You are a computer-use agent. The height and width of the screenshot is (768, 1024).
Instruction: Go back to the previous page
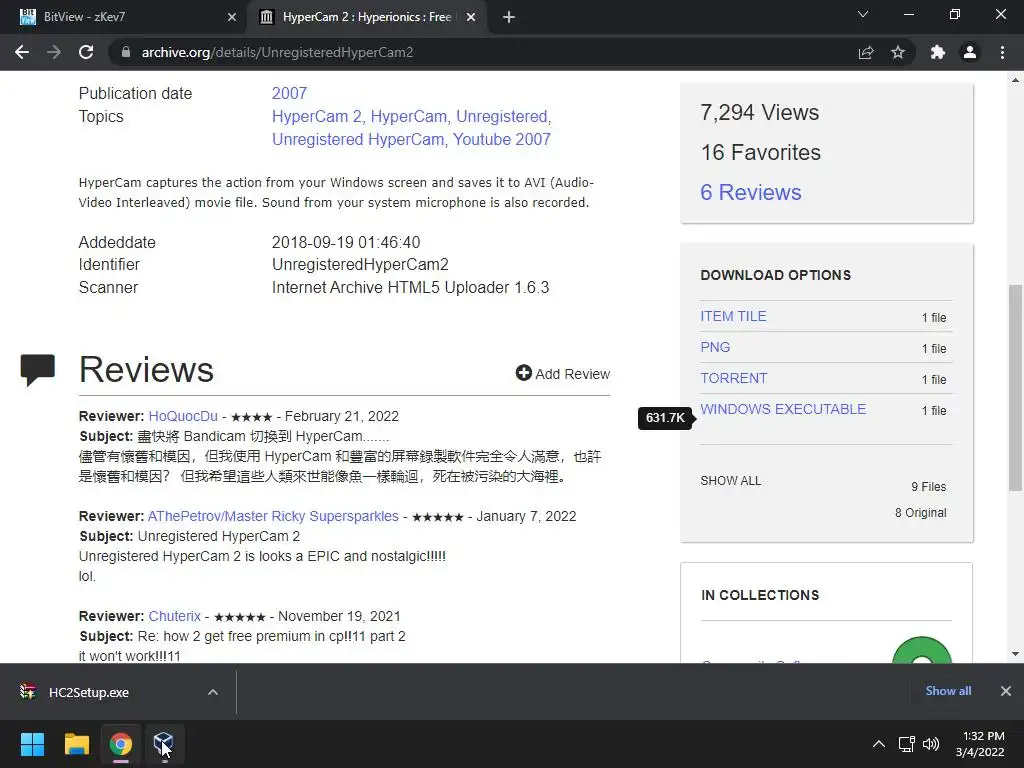click(x=22, y=52)
